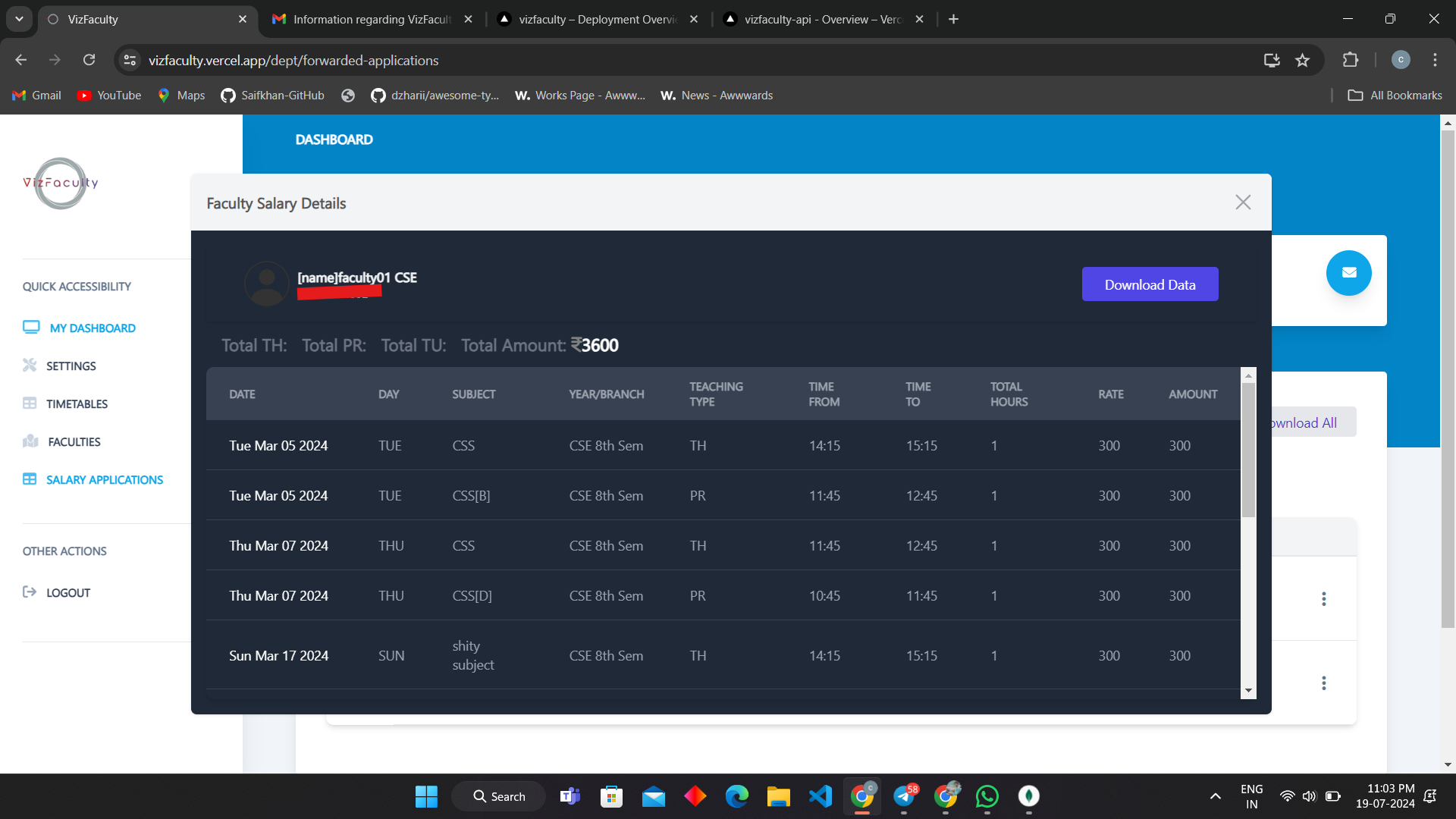Open Timetables from the sidebar

point(77,404)
